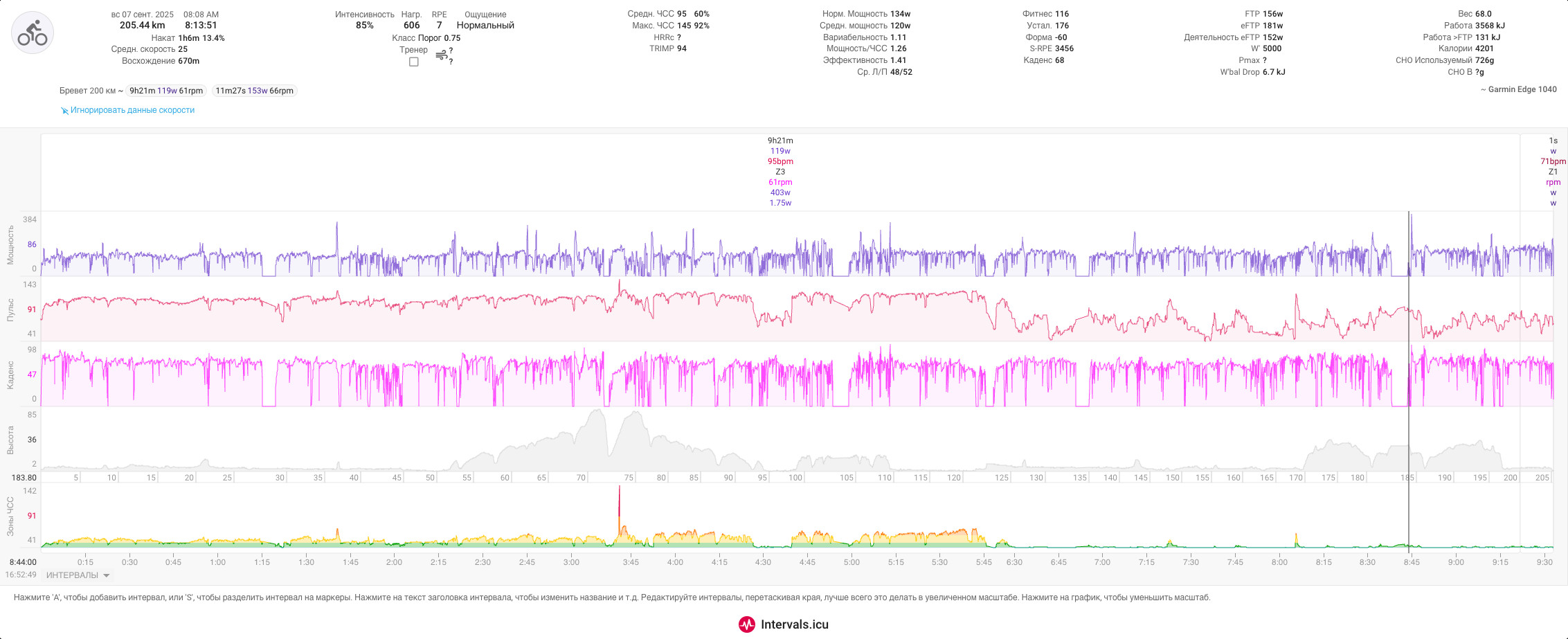Click the crossed-out speed icon beside Игнорировать
The image size is (1568, 639).
pos(64,111)
